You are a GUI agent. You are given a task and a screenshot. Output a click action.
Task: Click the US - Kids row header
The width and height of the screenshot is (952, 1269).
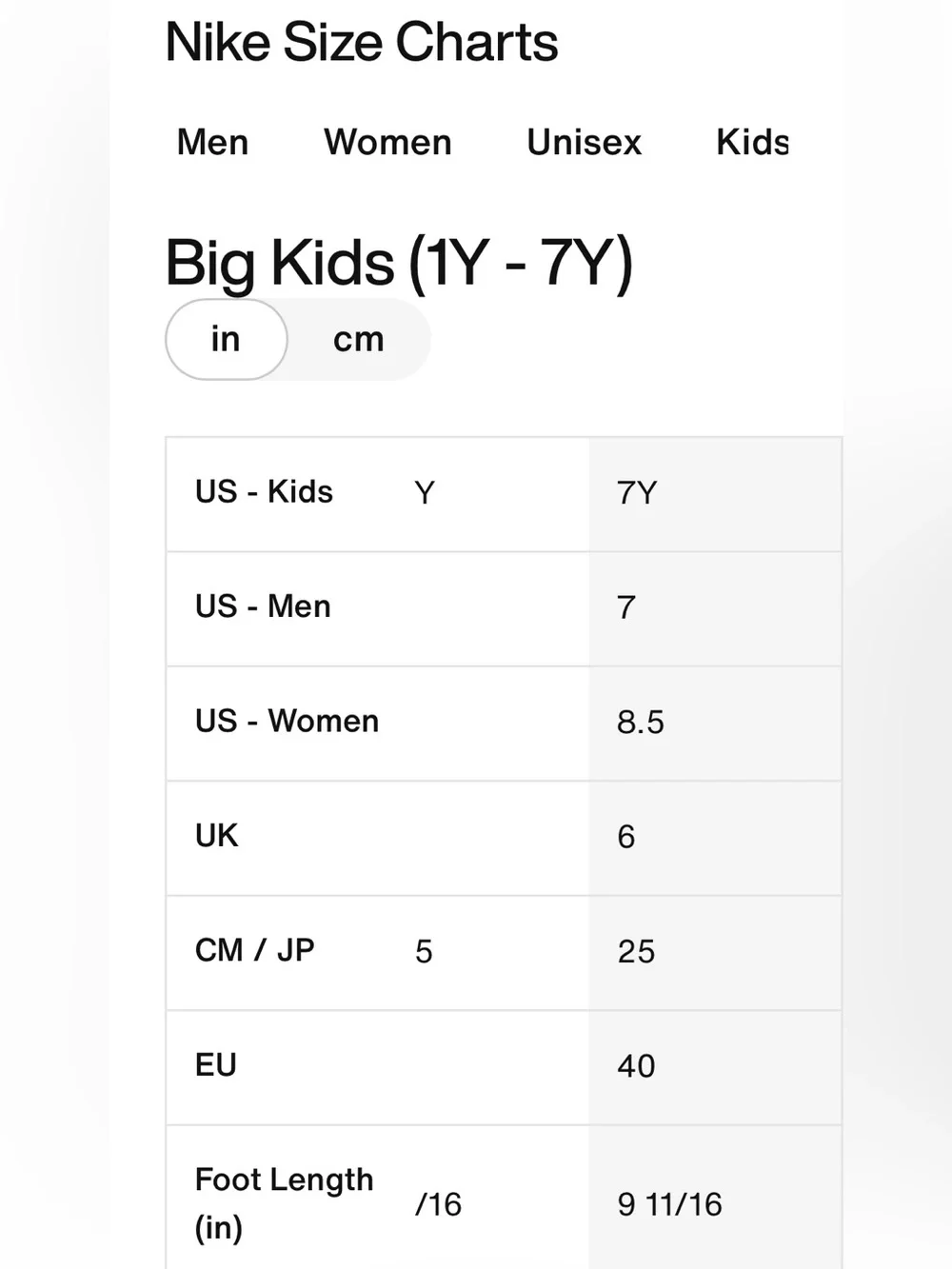[x=264, y=492]
